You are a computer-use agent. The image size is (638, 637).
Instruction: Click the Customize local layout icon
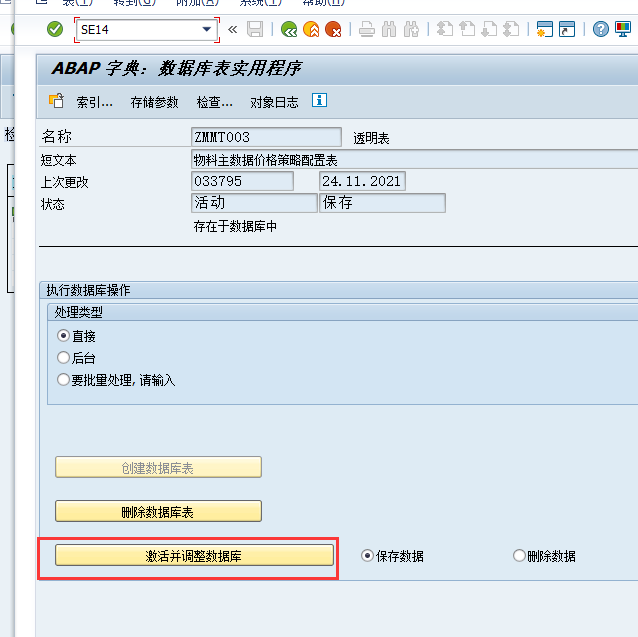click(626, 30)
